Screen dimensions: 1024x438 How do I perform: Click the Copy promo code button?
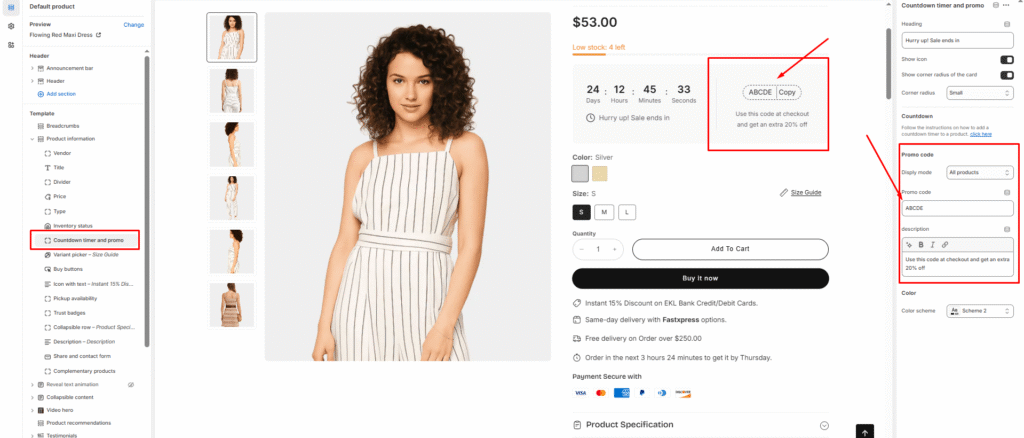click(x=788, y=92)
